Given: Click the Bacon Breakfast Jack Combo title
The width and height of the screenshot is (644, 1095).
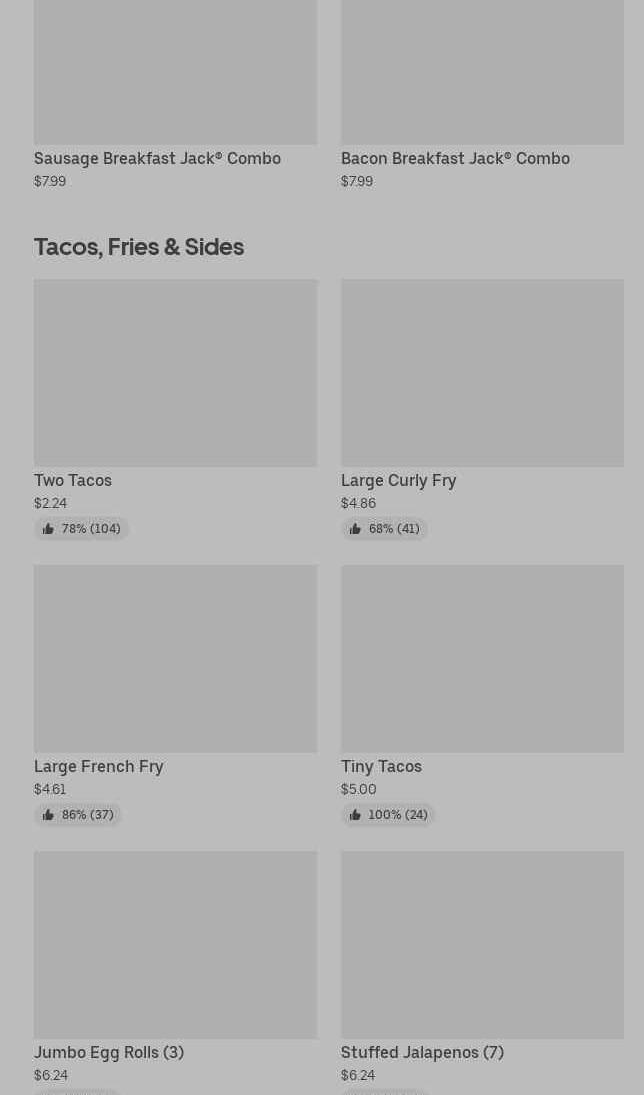Looking at the screenshot, I should [455, 158].
